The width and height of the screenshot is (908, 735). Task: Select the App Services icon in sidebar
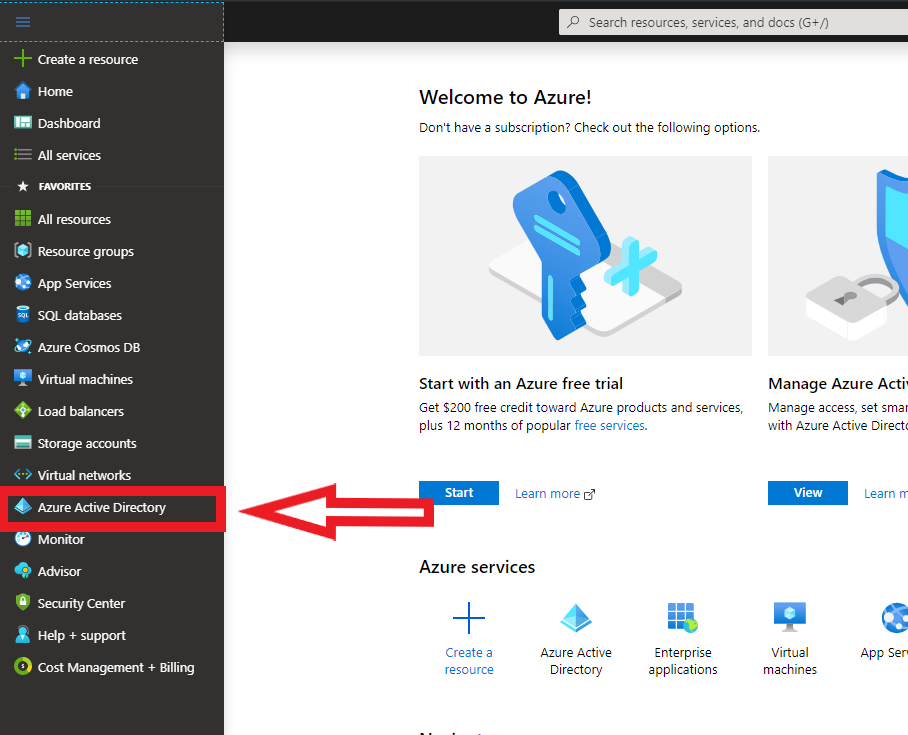(x=23, y=283)
